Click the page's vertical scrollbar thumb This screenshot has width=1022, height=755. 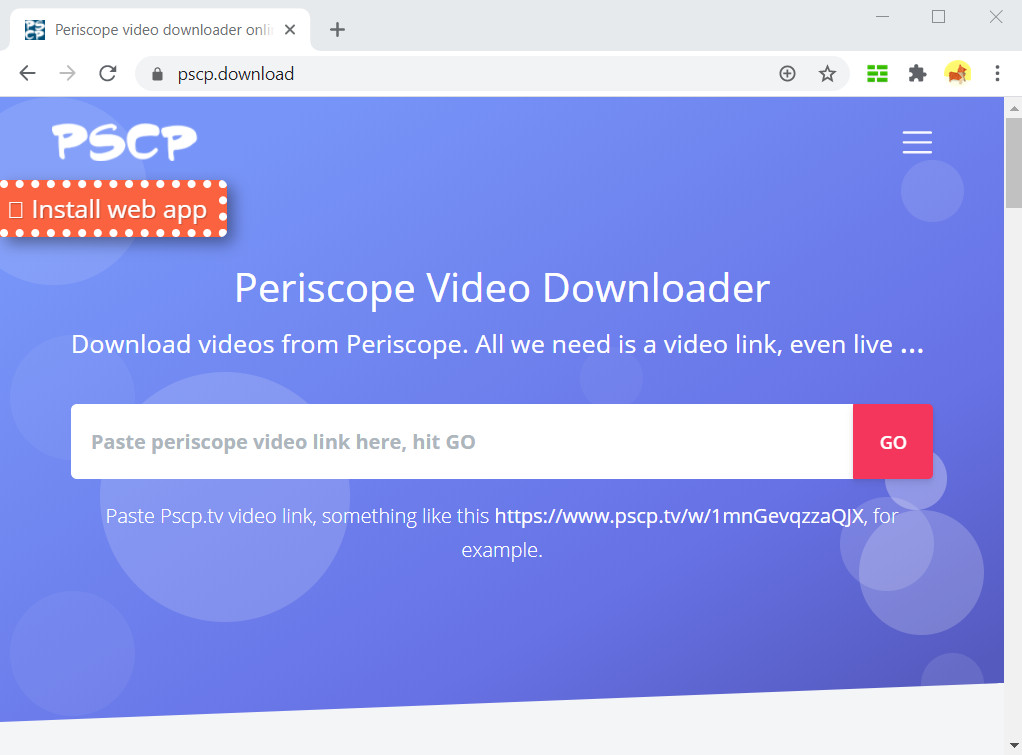pos(1014,163)
